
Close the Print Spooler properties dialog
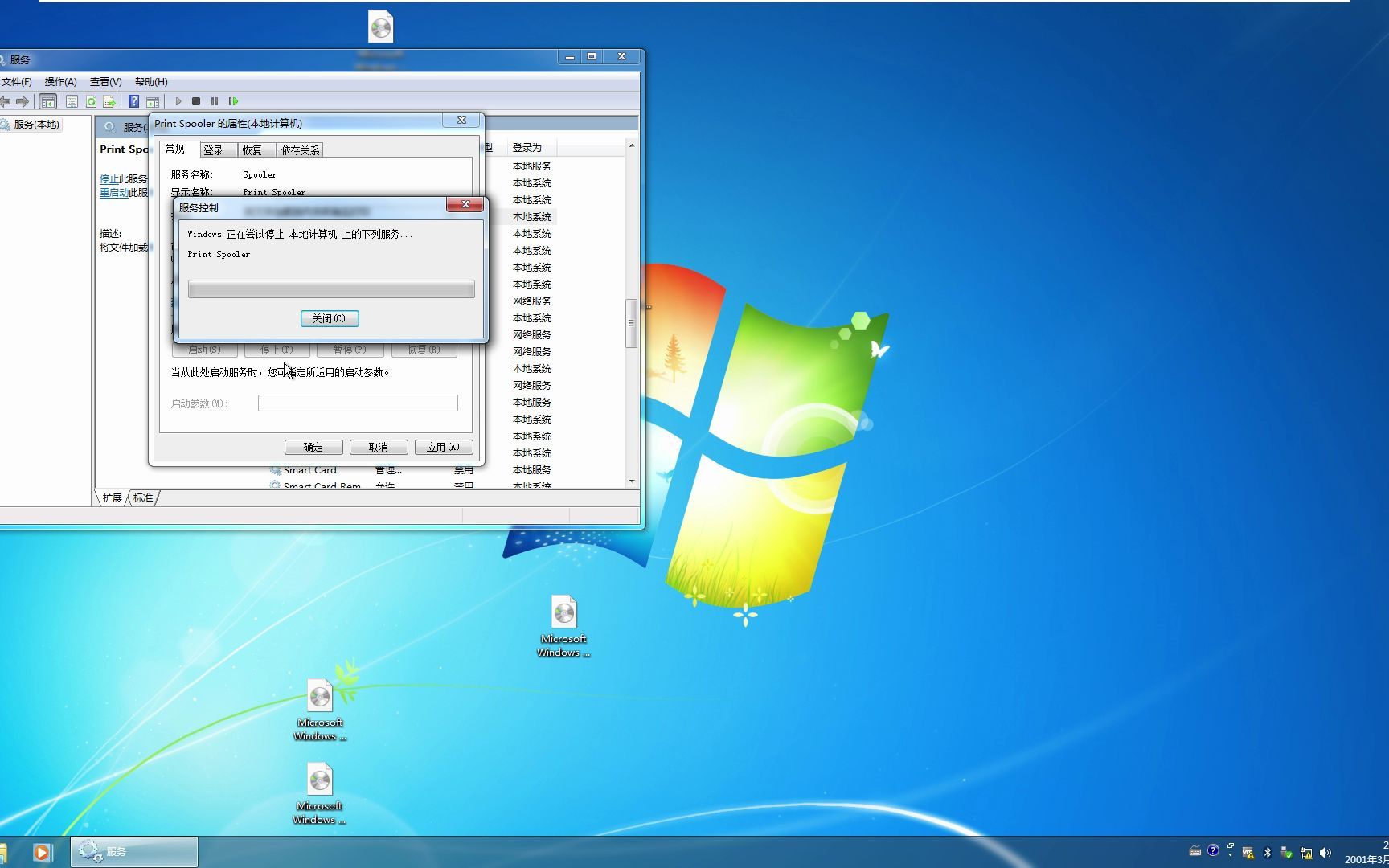[x=461, y=120]
